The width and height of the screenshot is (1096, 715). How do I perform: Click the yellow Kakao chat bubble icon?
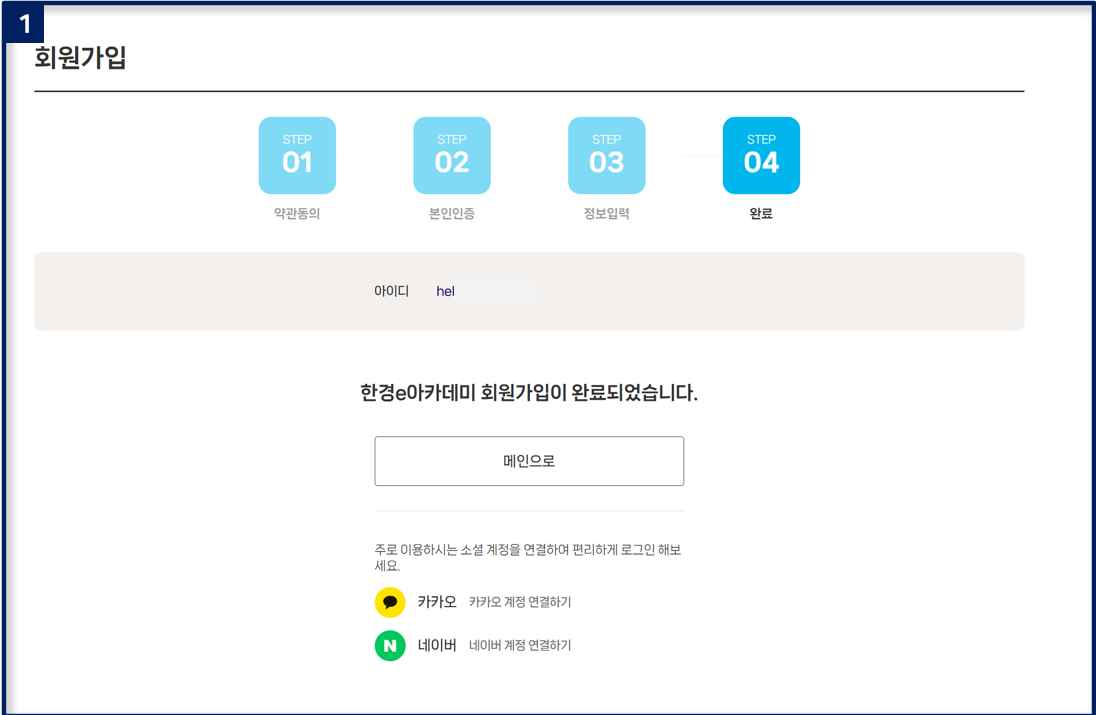pyautogui.click(x=390, y=602)
